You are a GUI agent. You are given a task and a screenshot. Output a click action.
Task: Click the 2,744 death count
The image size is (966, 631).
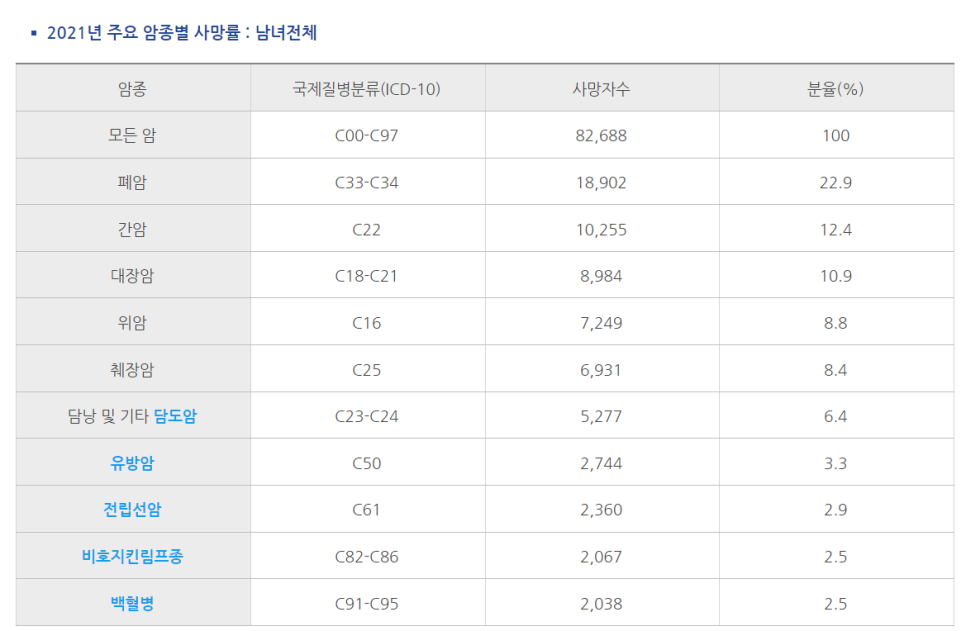point(601,463)
